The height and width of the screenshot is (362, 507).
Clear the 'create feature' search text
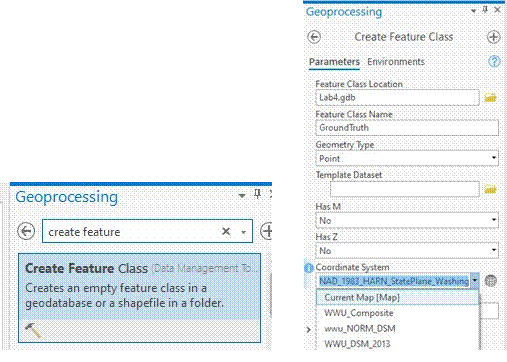click(226, 231)
